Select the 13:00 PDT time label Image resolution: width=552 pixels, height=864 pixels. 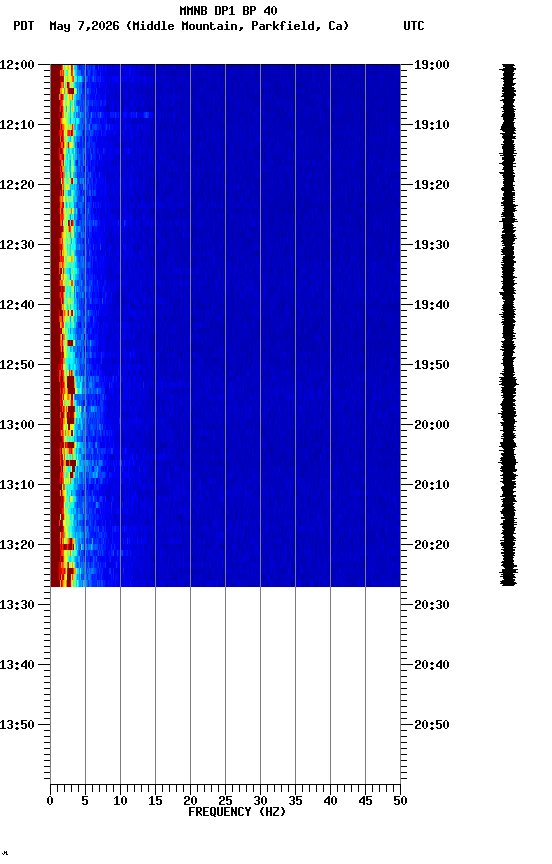click(x=17, y=425)
